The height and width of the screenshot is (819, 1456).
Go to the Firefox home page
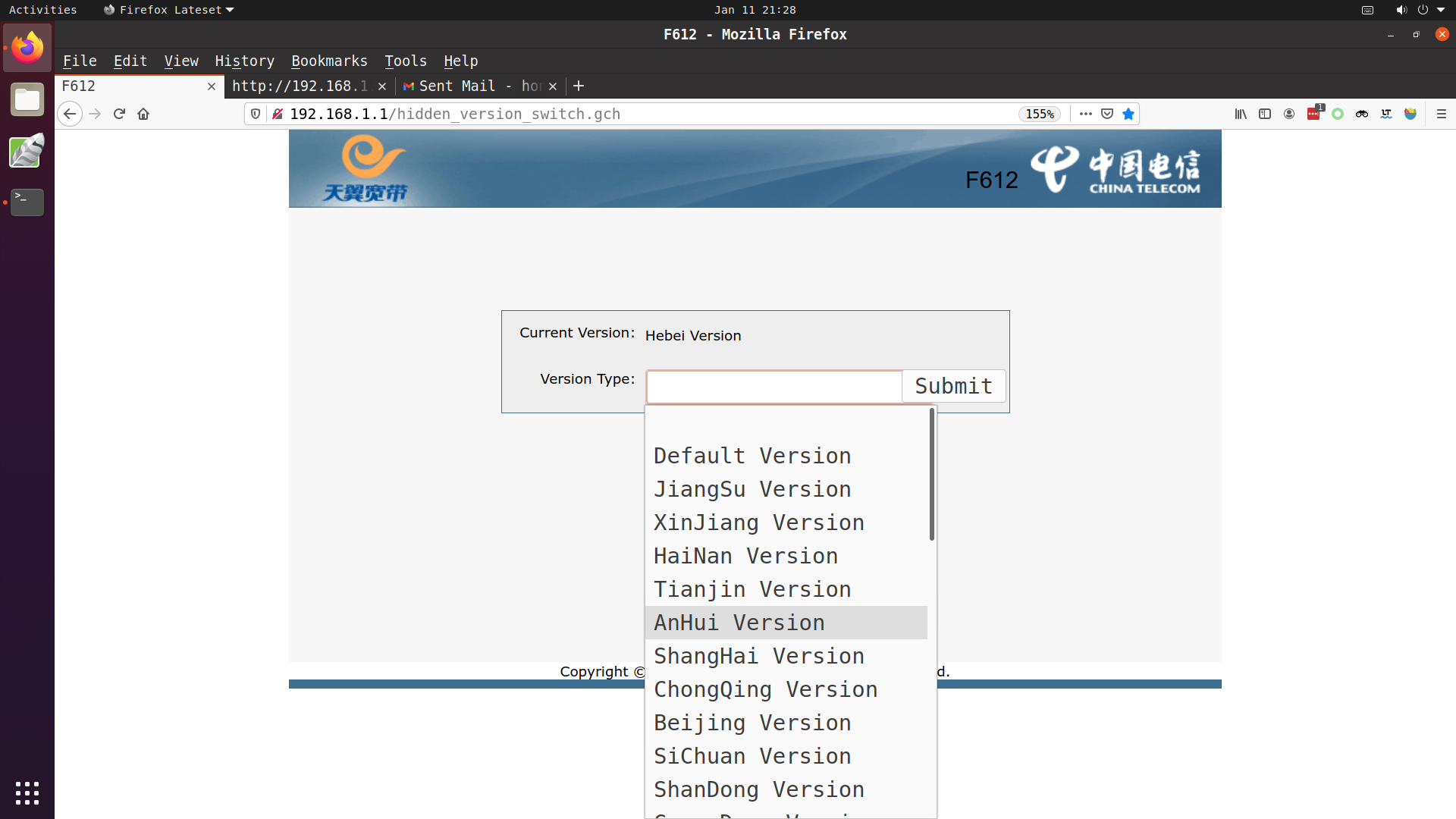143,114
